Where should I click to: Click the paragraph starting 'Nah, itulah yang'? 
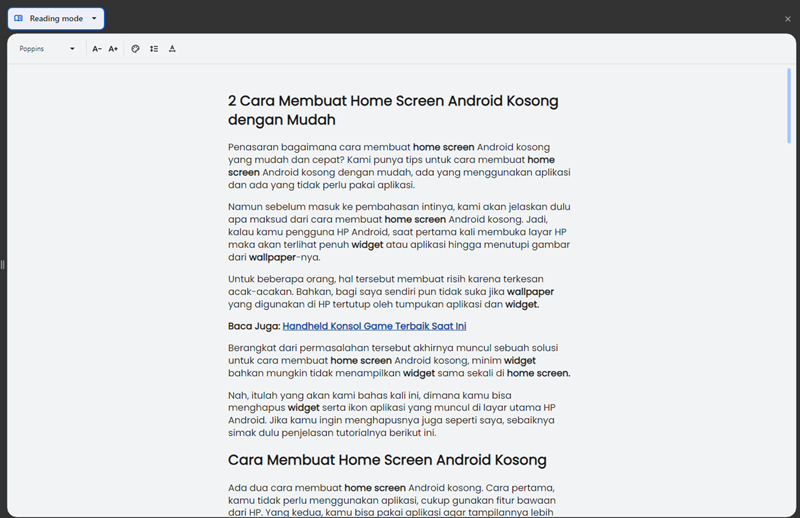tap(398, 414)
